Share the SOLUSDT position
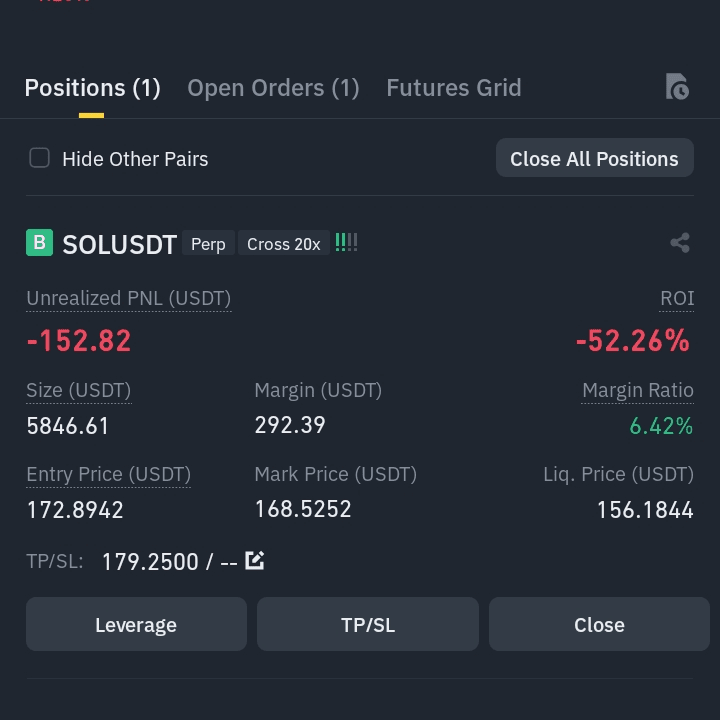This screenshot has width=720, height=720. 680,243
